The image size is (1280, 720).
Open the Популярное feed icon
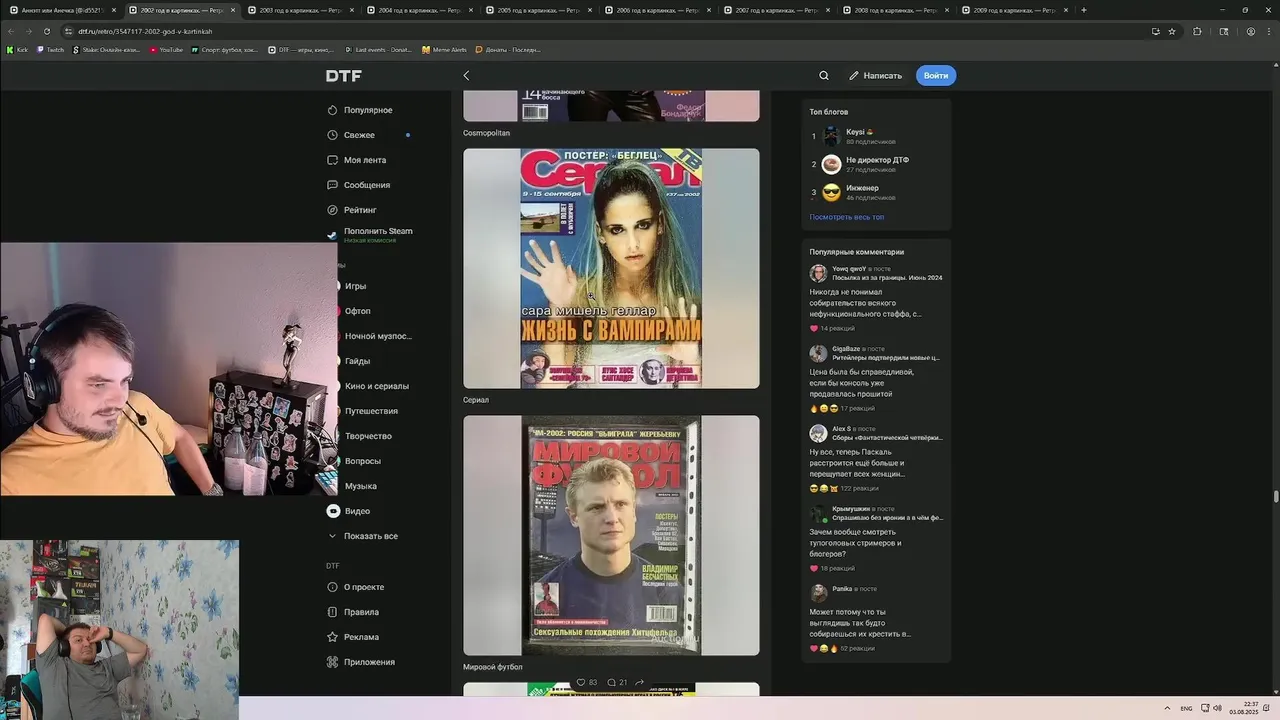pyautogui.click(x=333, y=110)
